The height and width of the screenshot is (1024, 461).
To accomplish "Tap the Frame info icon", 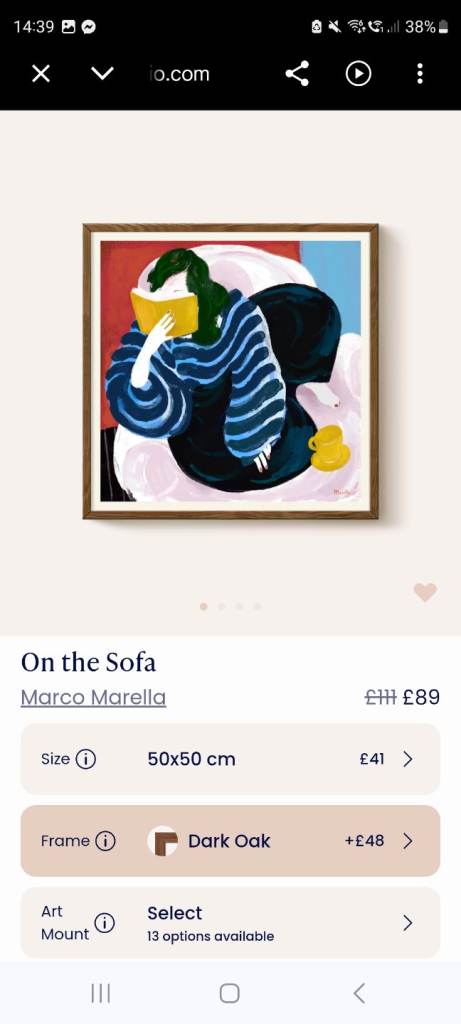I will (x=105, y=840).
